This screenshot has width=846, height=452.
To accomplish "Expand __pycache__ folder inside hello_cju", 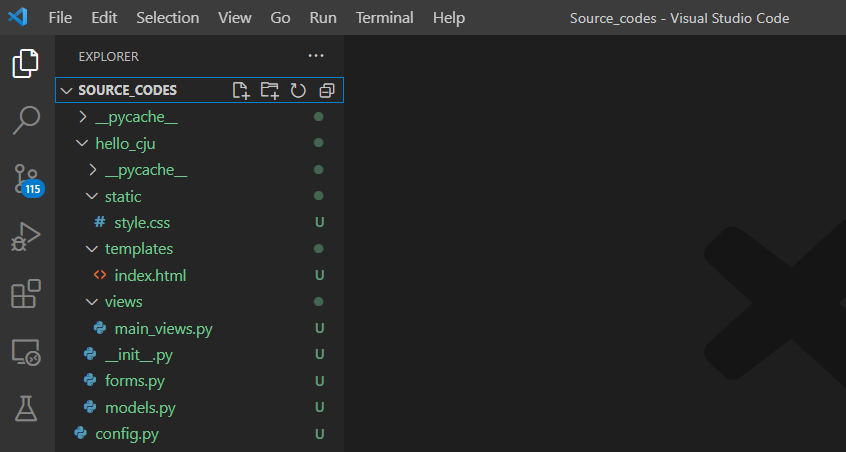I will [92, 169].
